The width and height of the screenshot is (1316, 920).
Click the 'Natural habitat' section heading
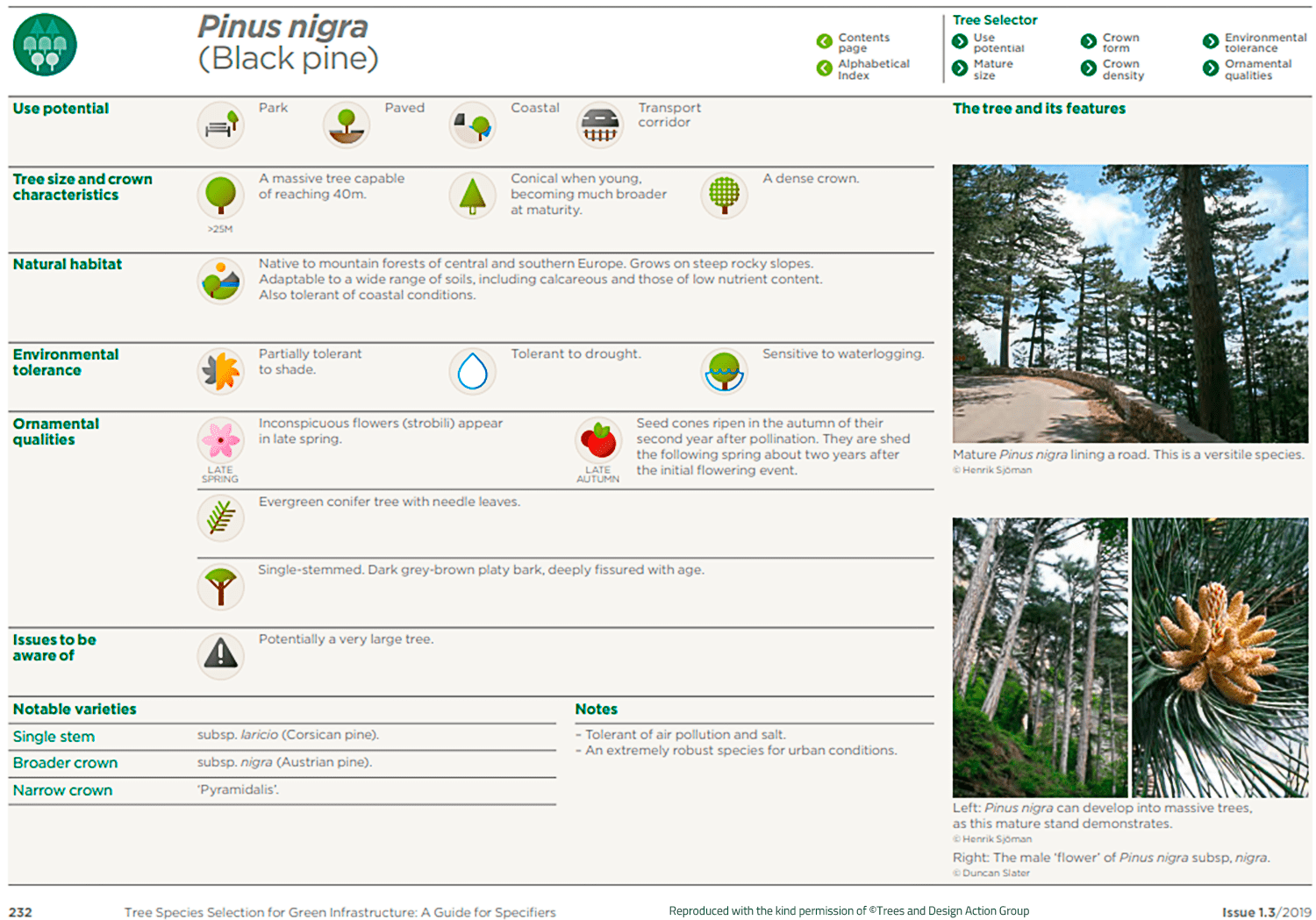(x=68, y=264)
